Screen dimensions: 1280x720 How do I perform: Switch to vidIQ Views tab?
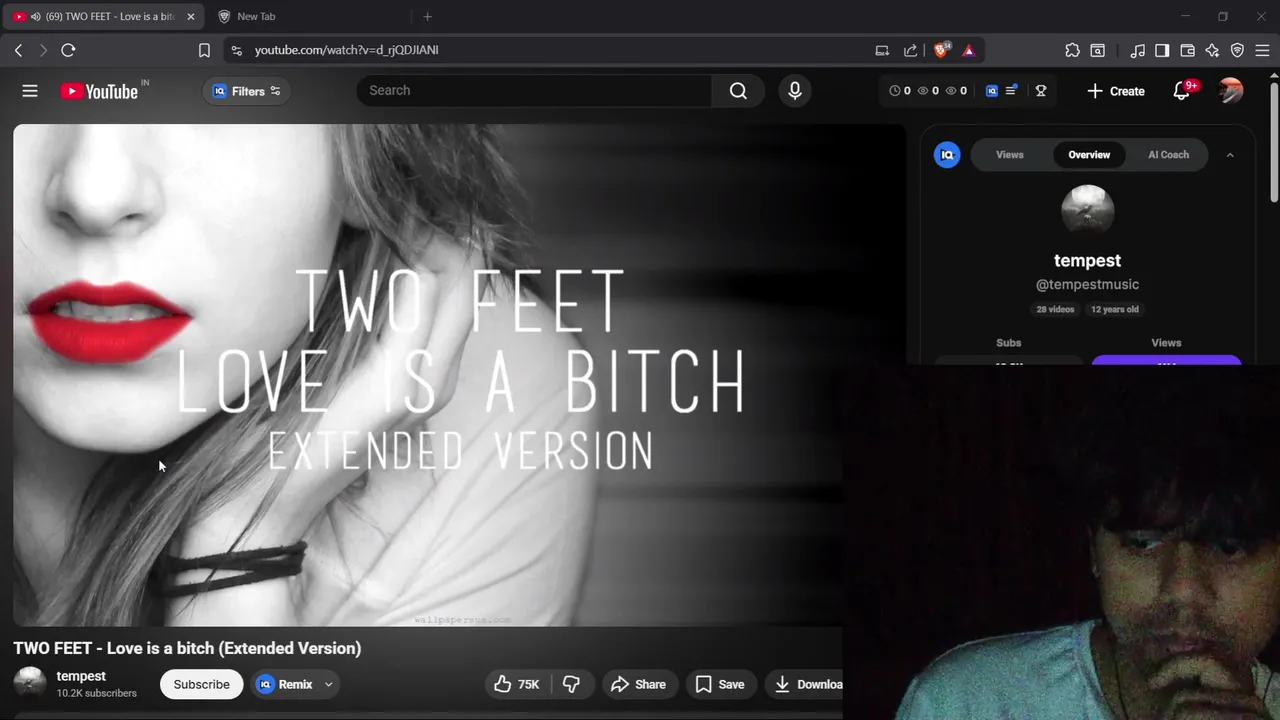[1009, 155]
